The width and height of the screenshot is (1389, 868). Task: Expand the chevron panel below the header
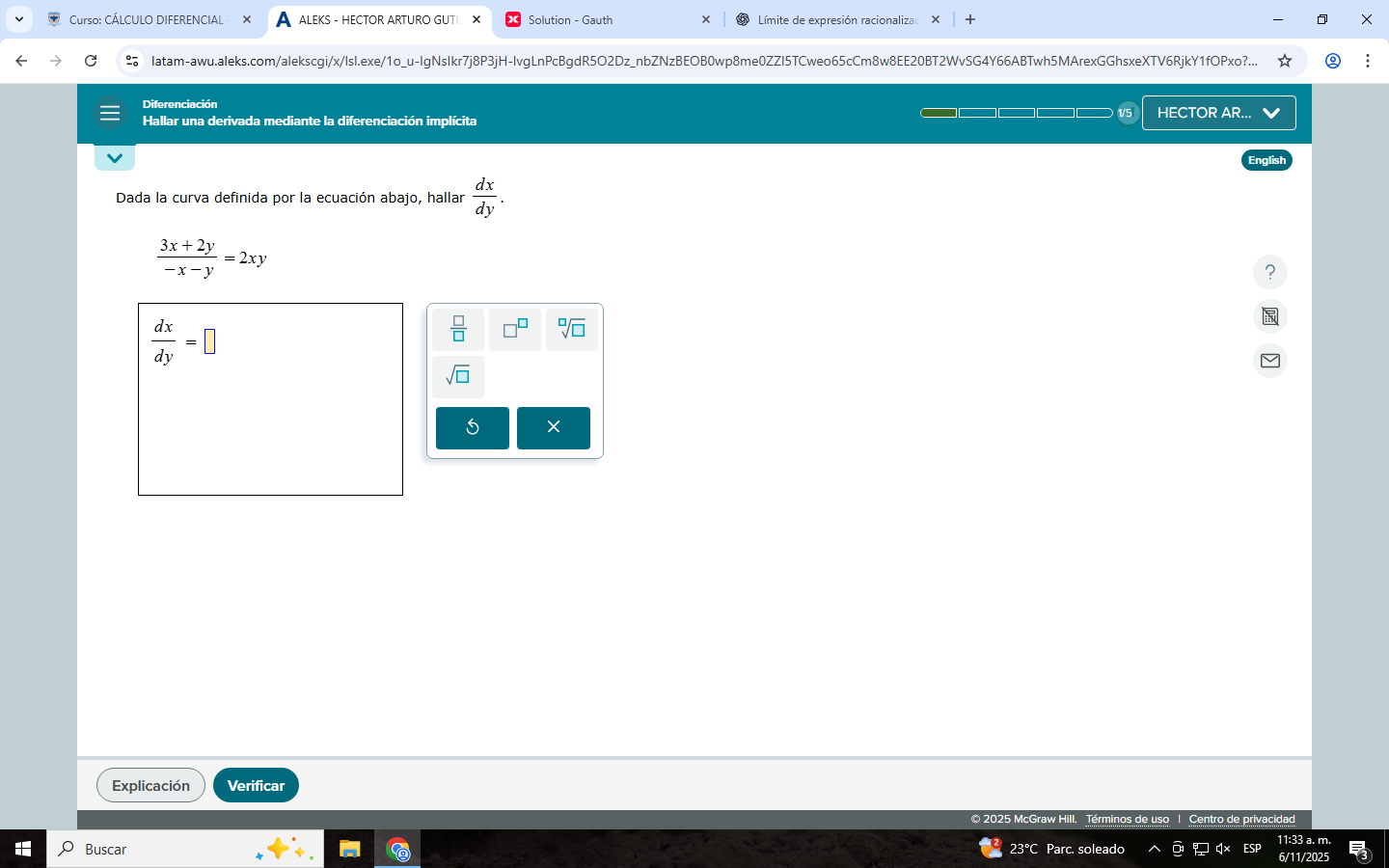pyautogui.click(x=115, y=158)
